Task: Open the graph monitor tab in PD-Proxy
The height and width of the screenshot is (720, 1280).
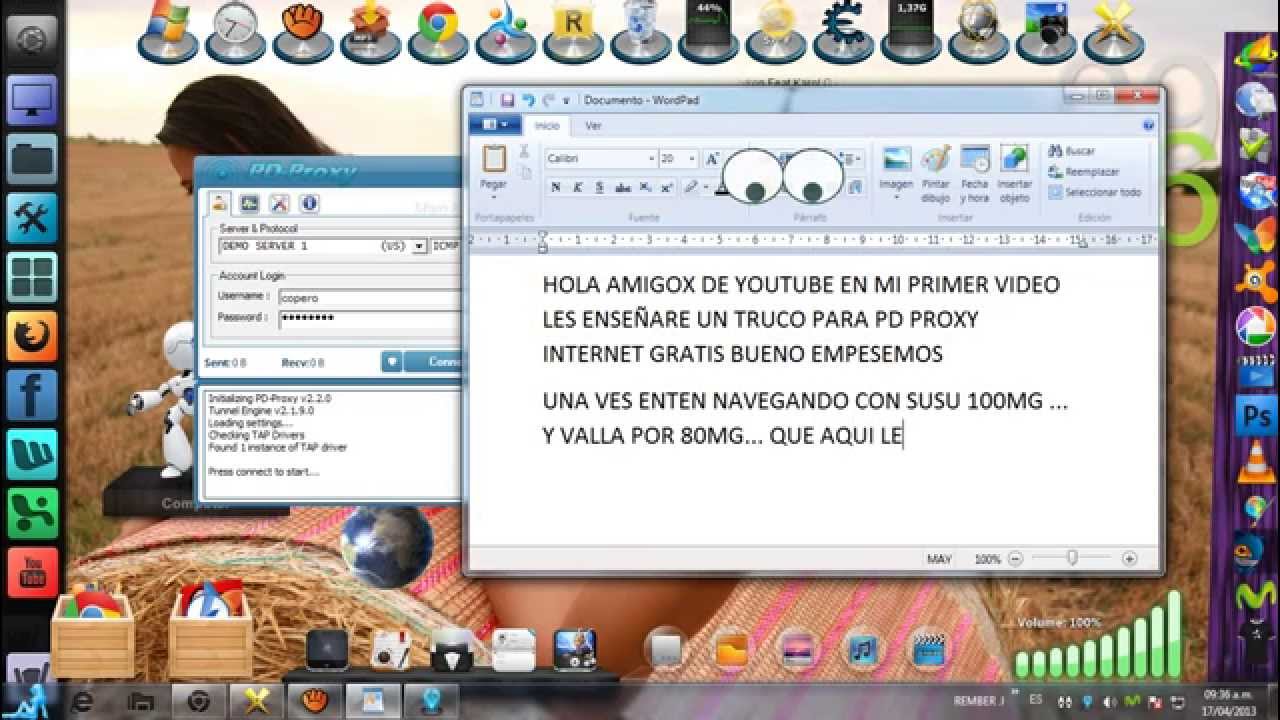Action: (250, 203)
